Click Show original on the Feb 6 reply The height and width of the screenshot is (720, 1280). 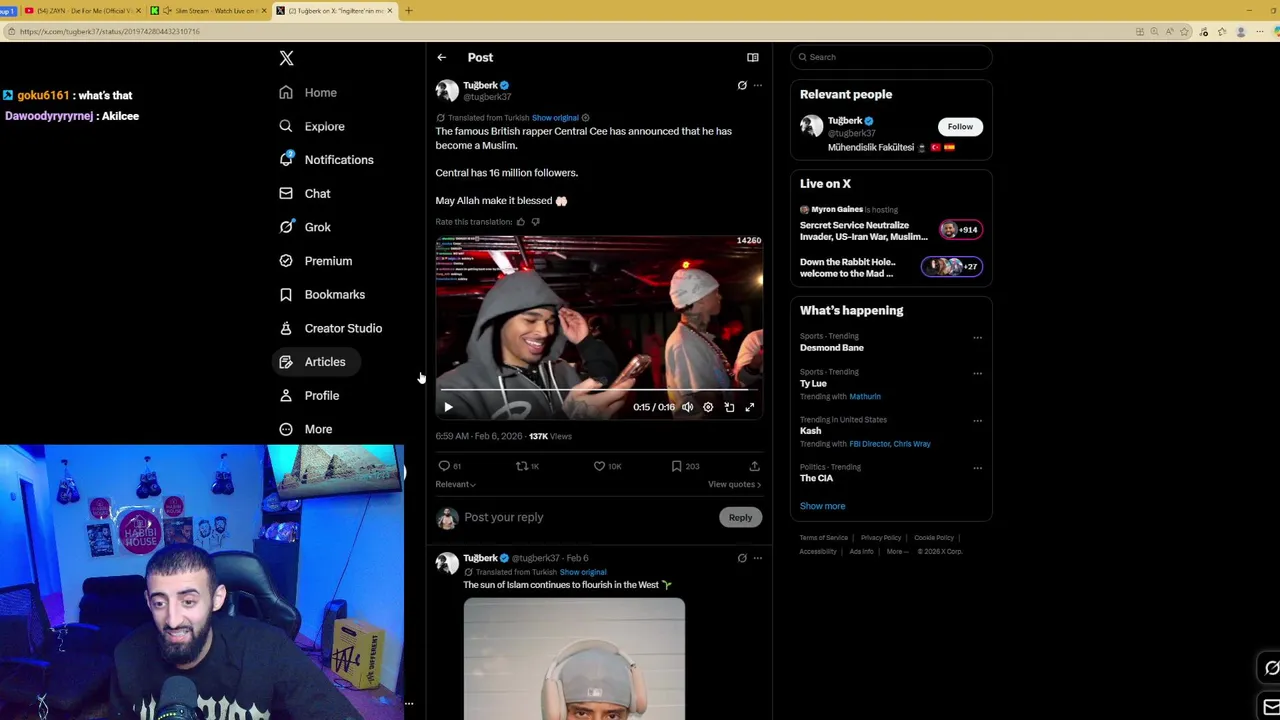(x=583, y=572)
